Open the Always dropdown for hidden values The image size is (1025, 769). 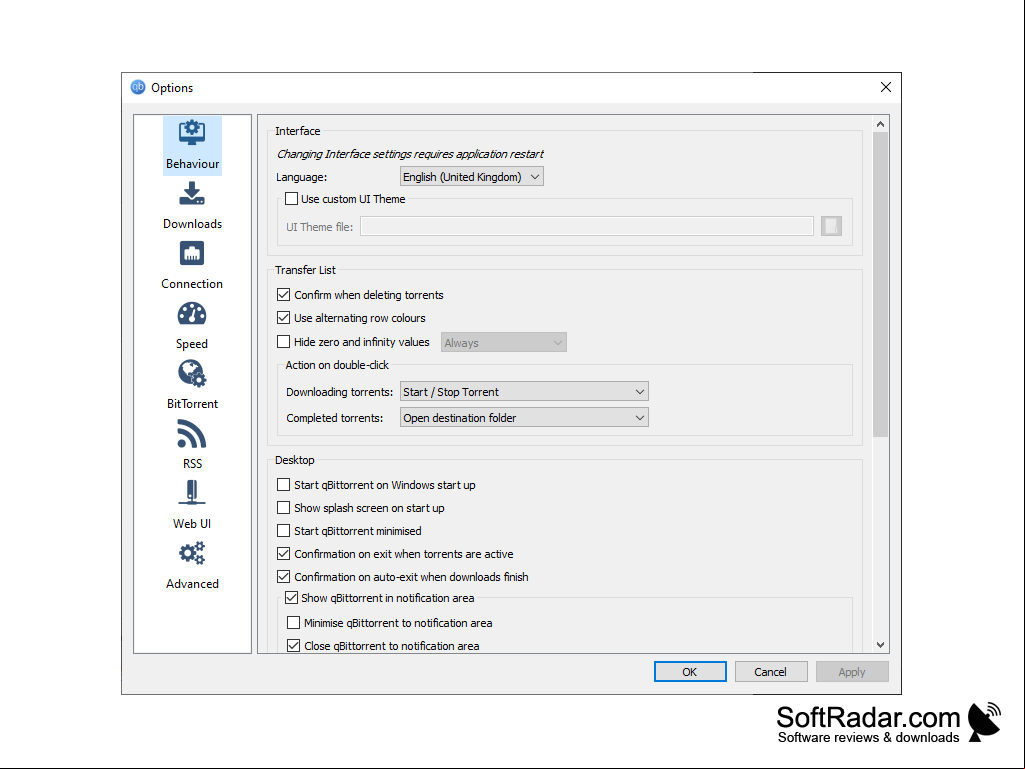coord(503,343)
